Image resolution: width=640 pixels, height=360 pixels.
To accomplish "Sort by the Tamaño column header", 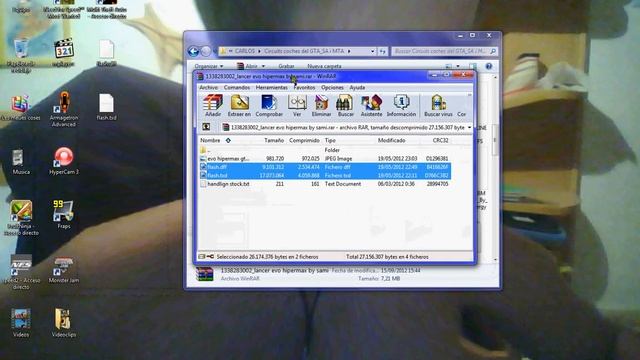I will coord(274,140).
